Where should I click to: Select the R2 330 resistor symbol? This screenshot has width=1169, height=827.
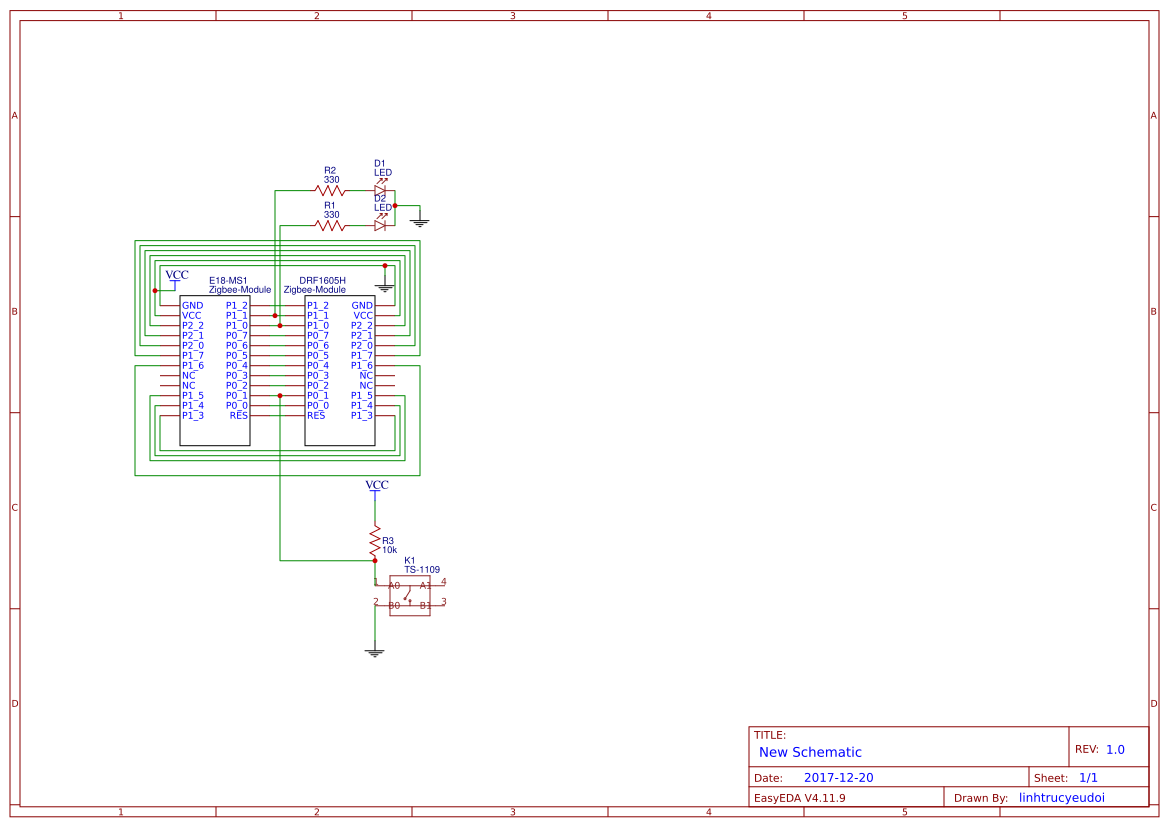click(329, 190)
